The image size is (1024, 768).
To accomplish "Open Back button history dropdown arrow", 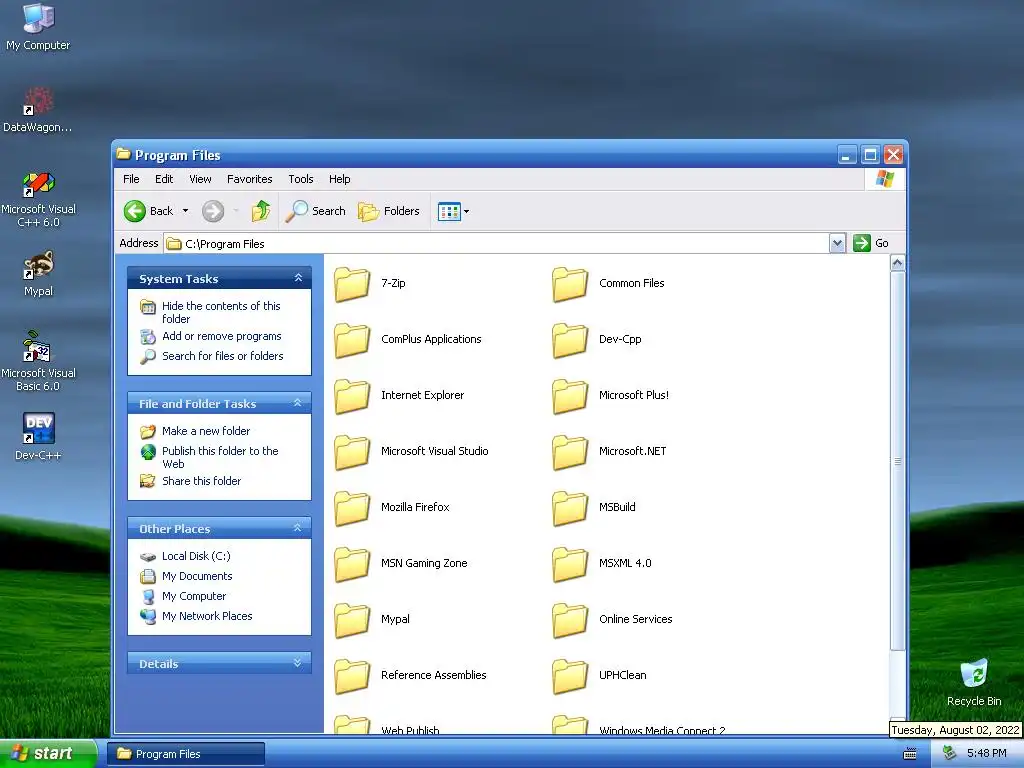I will click(x=185, y=211).
